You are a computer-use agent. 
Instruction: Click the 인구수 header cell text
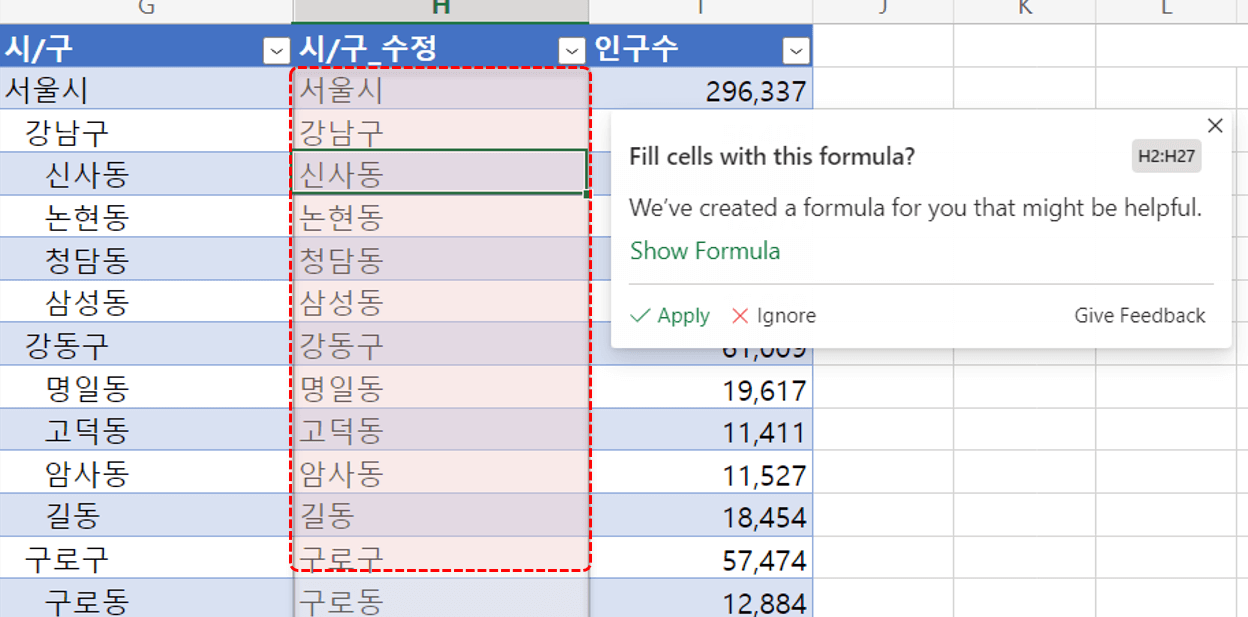[637, 49]
